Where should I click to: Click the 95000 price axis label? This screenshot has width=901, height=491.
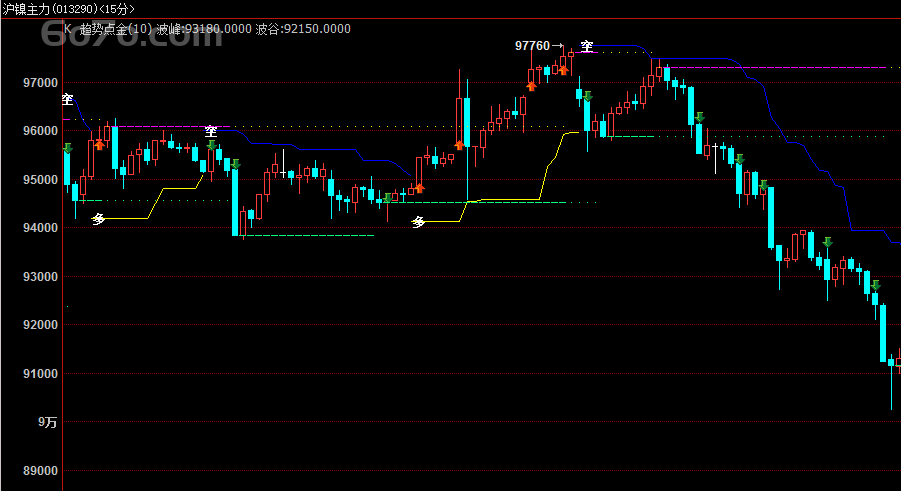[x=40, y=180]
